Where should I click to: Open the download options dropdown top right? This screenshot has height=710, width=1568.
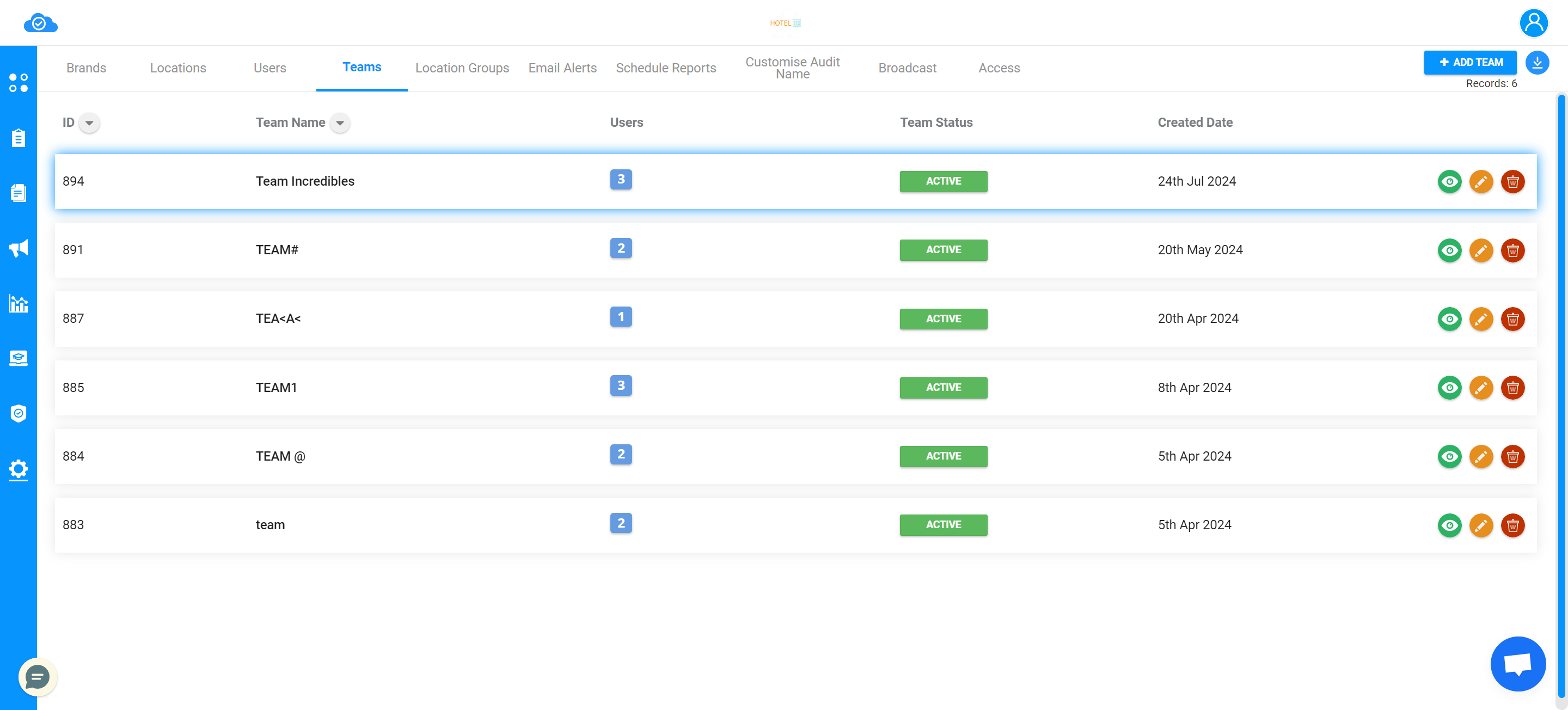pyautogui.click(x=1537, y=63)
